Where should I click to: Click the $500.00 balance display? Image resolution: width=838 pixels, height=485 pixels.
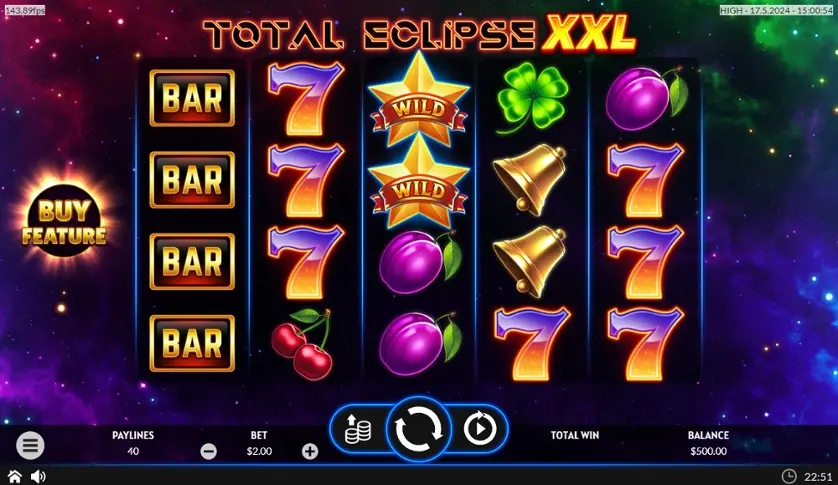708,451
